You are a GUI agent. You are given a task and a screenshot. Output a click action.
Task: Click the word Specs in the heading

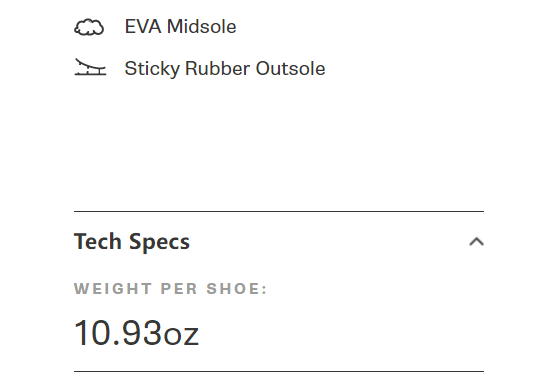159,243
